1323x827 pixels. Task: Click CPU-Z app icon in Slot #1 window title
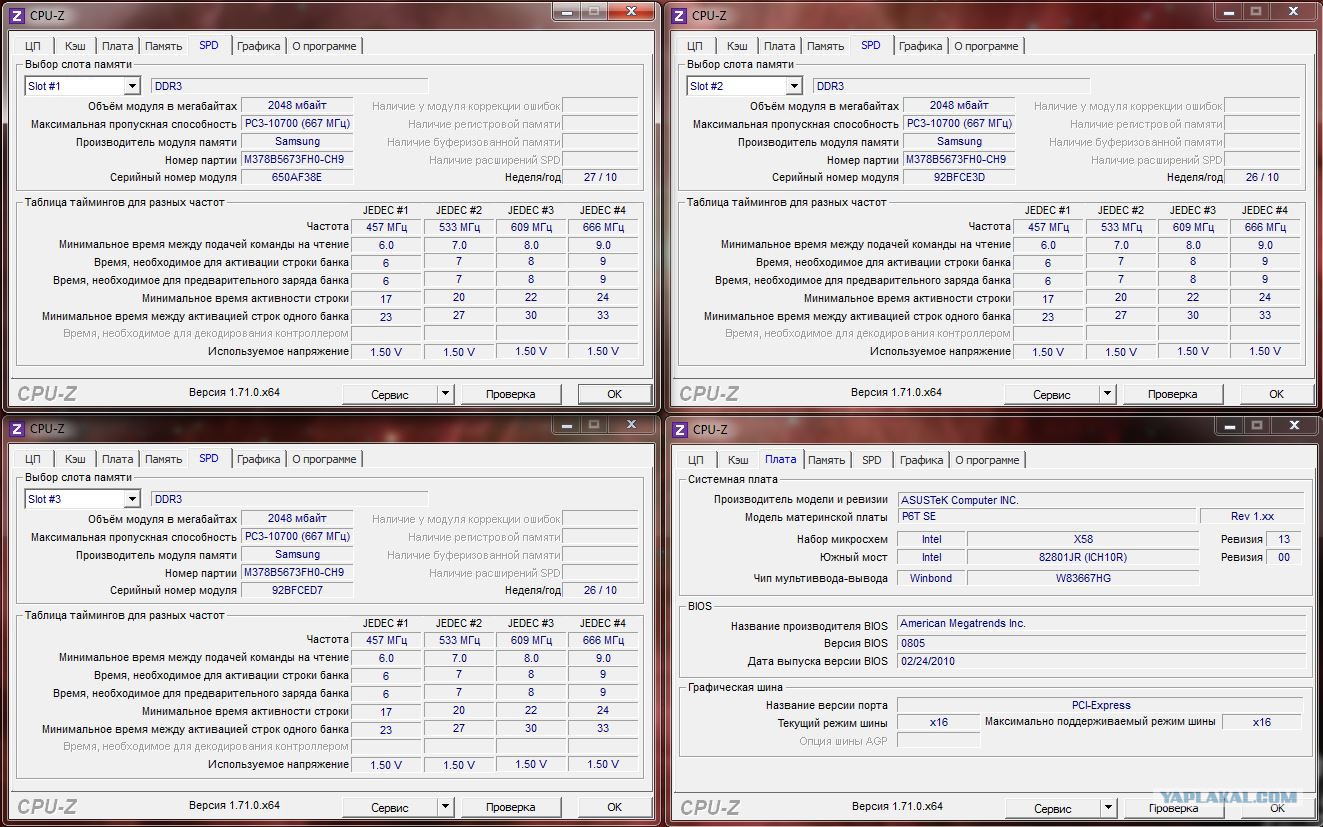point(16,15)
